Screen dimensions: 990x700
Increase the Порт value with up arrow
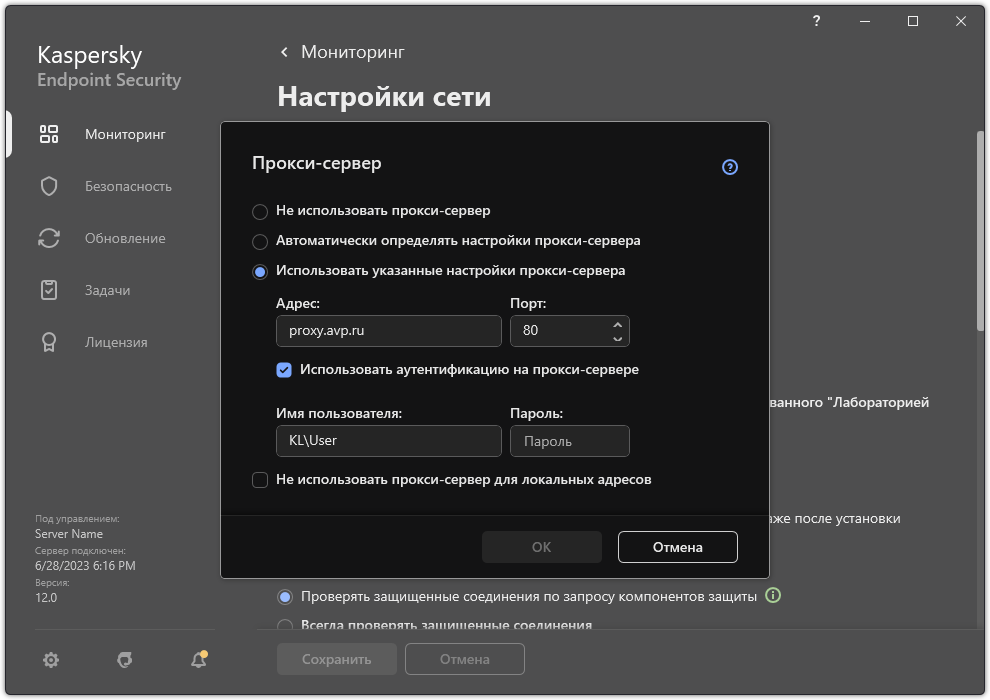click(618, 324)
